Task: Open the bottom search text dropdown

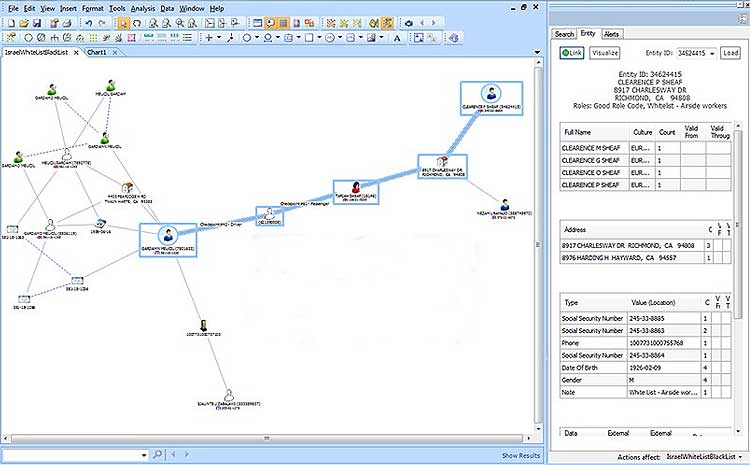Action: (x=144, y=455)
